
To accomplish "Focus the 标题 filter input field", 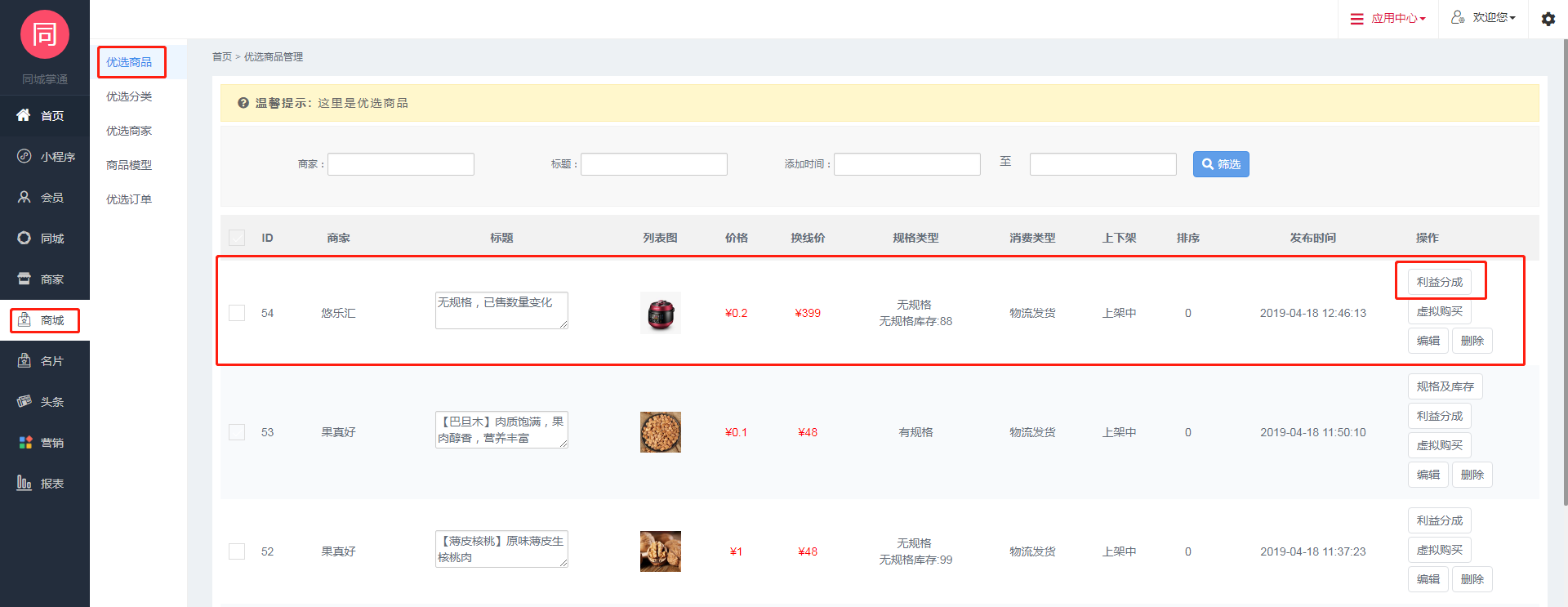I will tap(654, 164).
